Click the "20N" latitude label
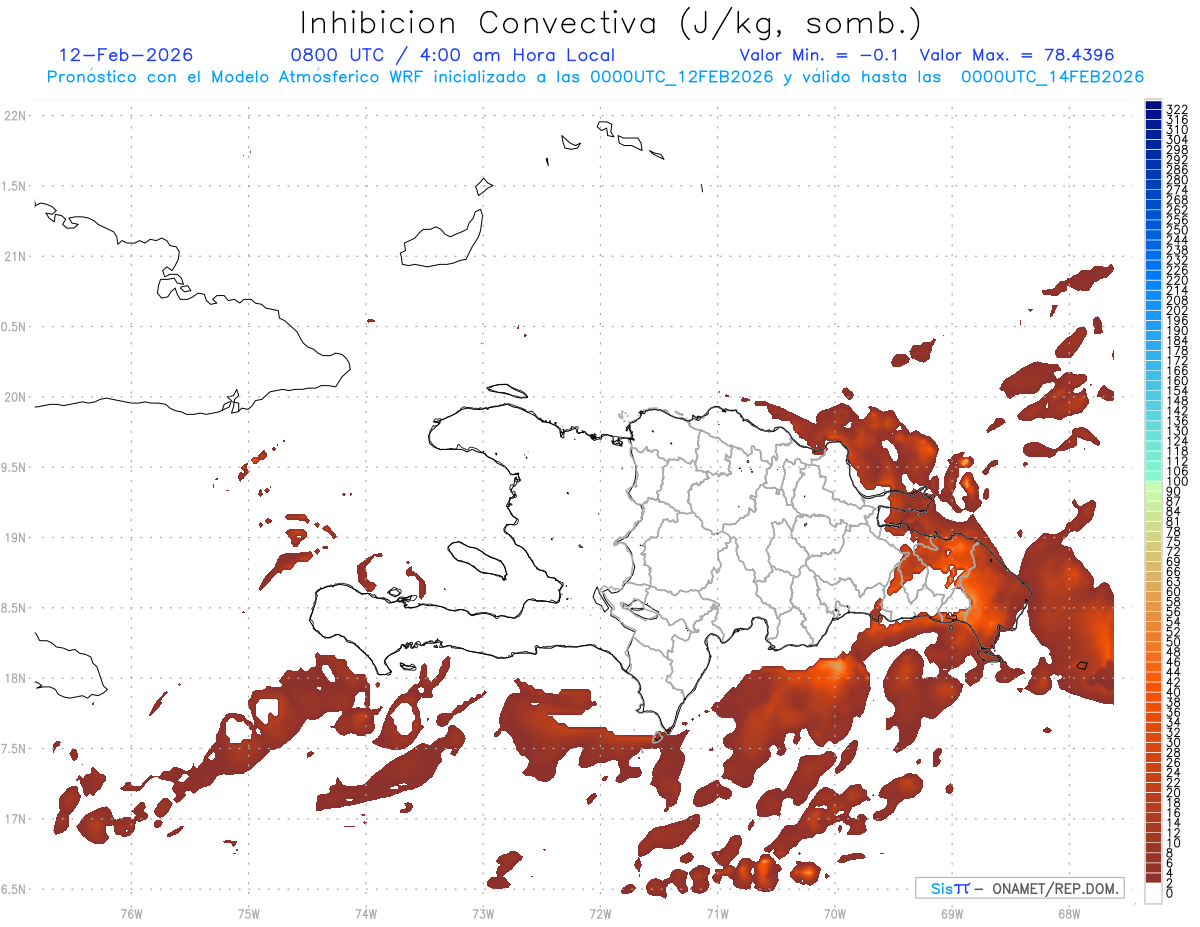Image resolution: width=1200 pixels, height=927 pixels. (15, 397)
